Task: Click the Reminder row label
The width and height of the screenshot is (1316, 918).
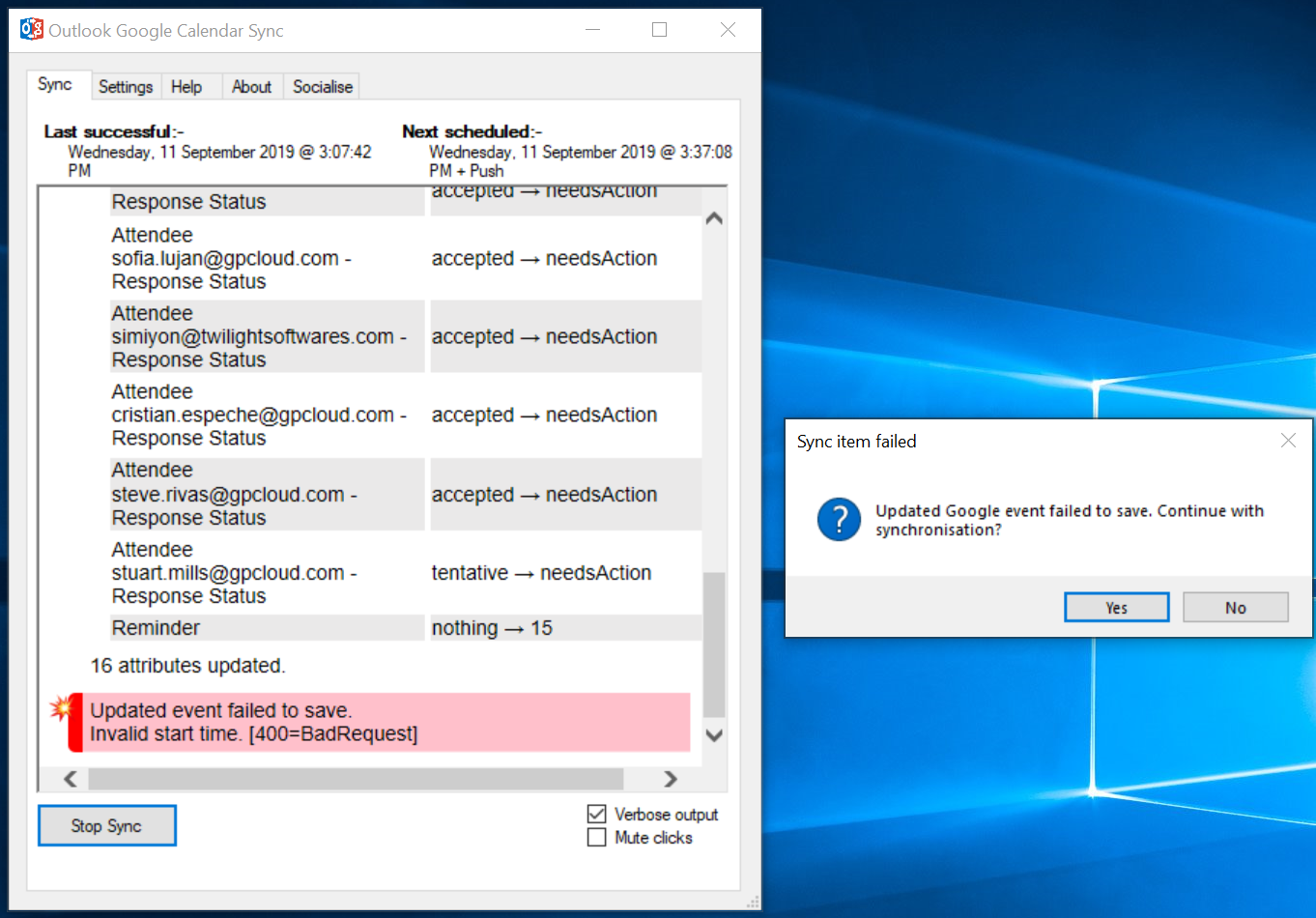Action: [x=156, y=627]
